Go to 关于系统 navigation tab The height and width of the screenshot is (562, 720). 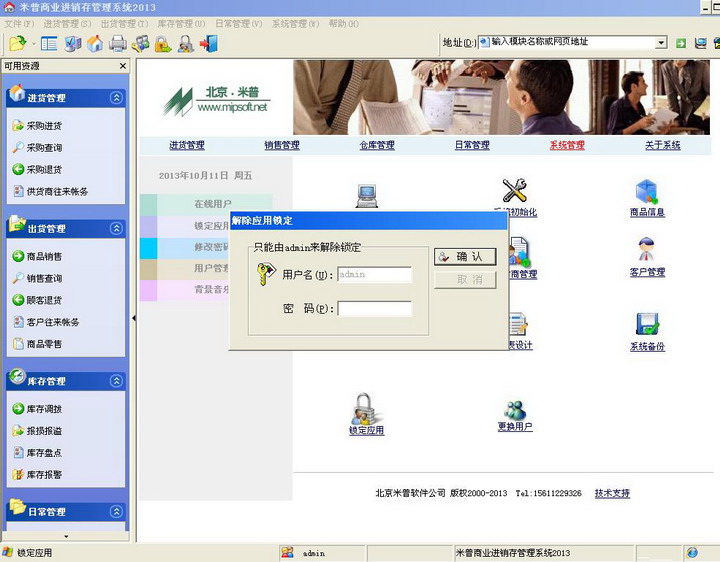coord(663,145)
